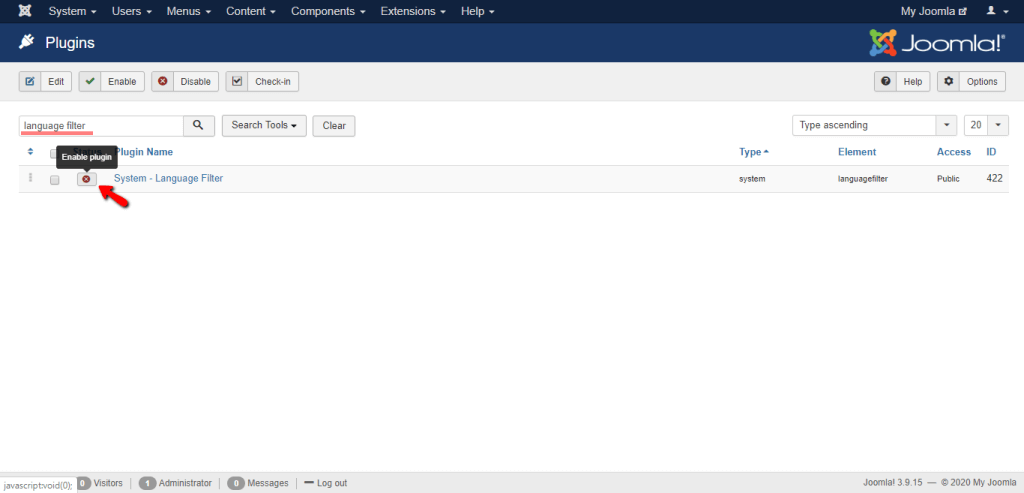This screenshot has width=1024, height=493.
Task: Open the list limit 20 dropdown
Action: (x=986, y=125)
